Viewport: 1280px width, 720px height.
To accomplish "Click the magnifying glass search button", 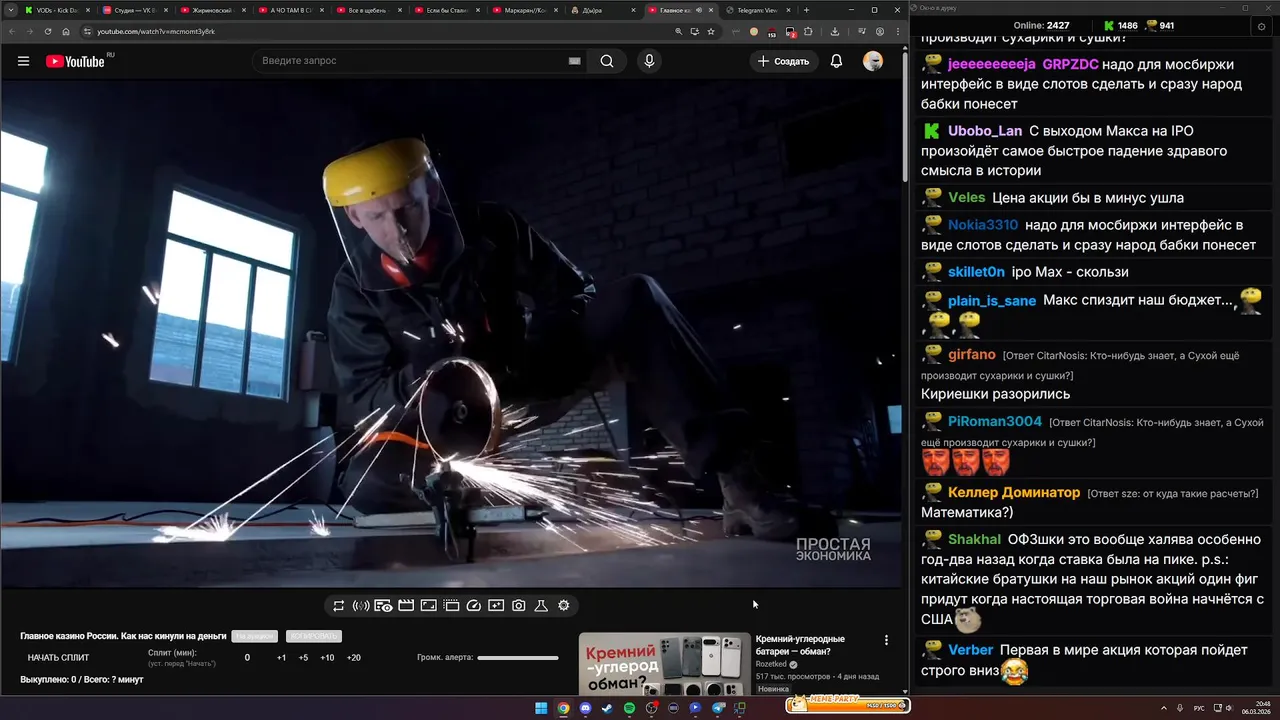I will point(607,61).
